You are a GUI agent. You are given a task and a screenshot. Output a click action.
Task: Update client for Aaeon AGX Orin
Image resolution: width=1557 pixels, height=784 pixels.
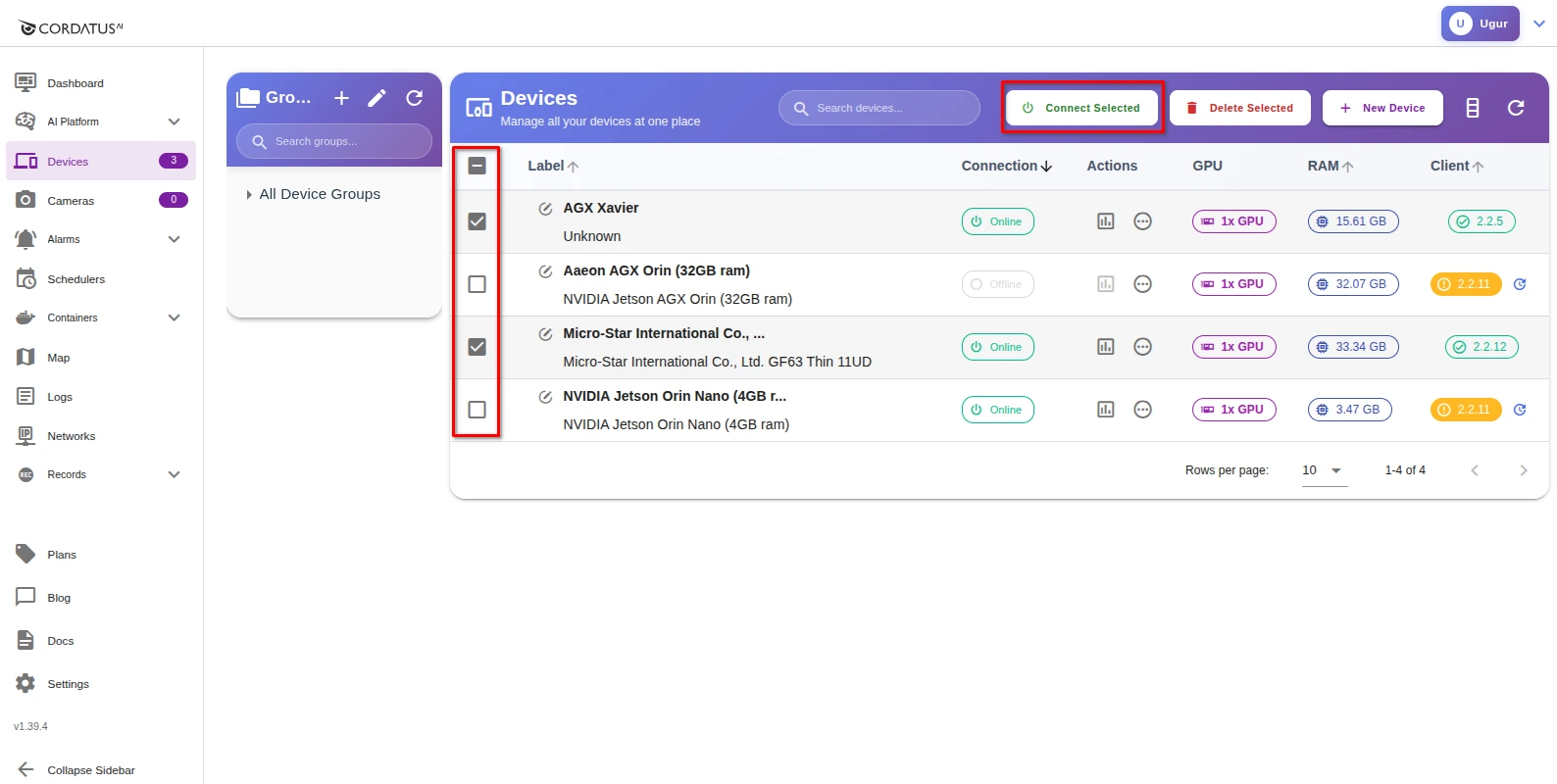tap(1520, 284)
